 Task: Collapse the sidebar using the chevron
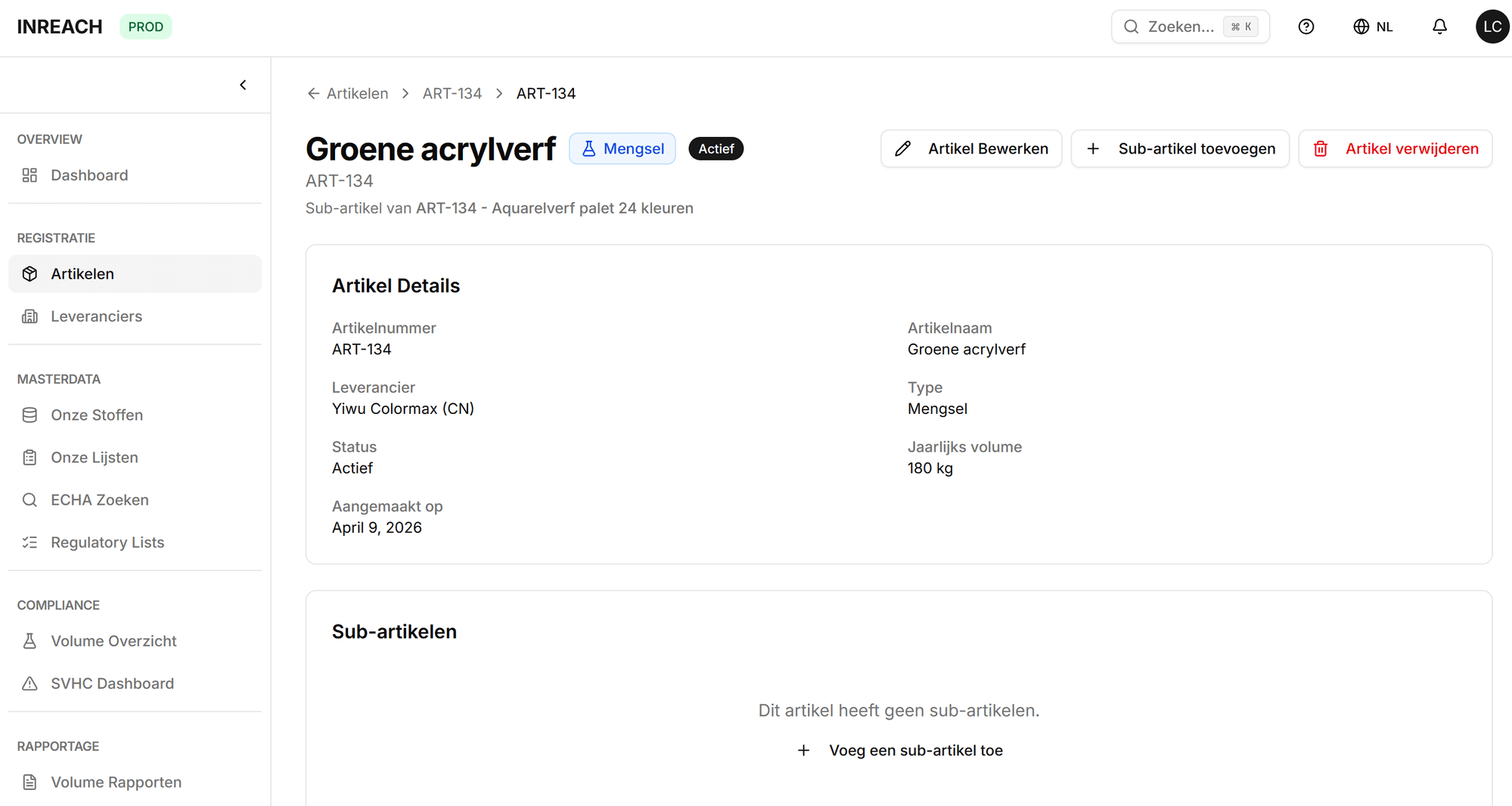[243, 85]
